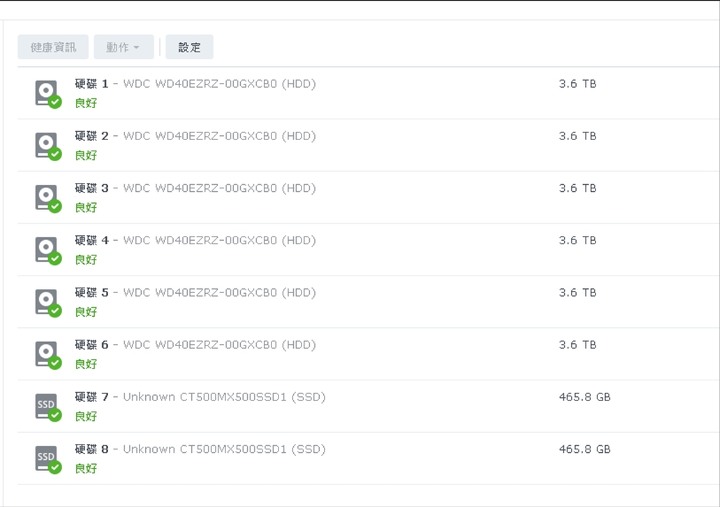This screenshot has width=720, height=507.
Task: Click the 良好 status of 硬碟 5
Action: (86, 312)
